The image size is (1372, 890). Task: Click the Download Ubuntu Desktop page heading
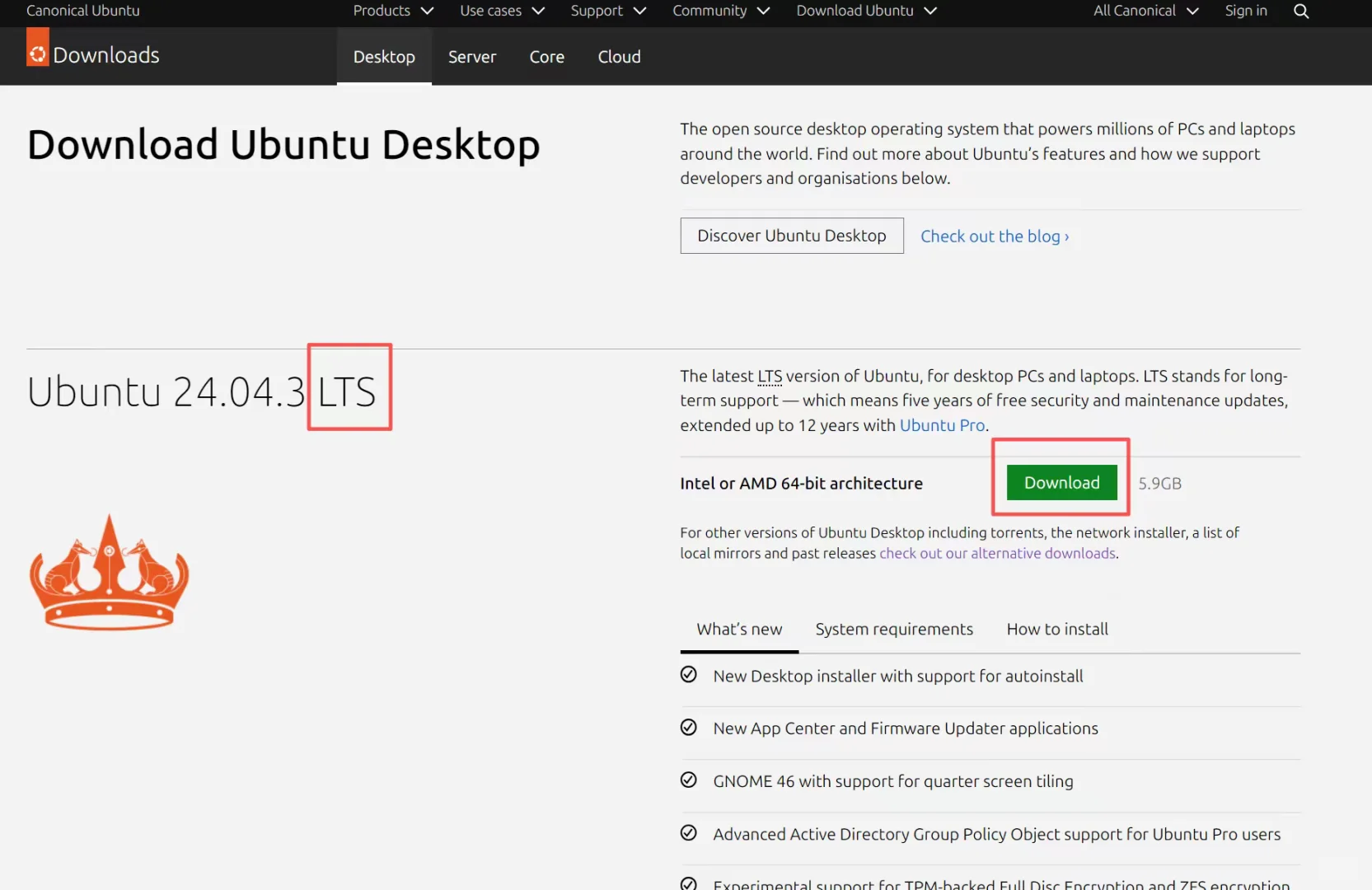[283, 145]
